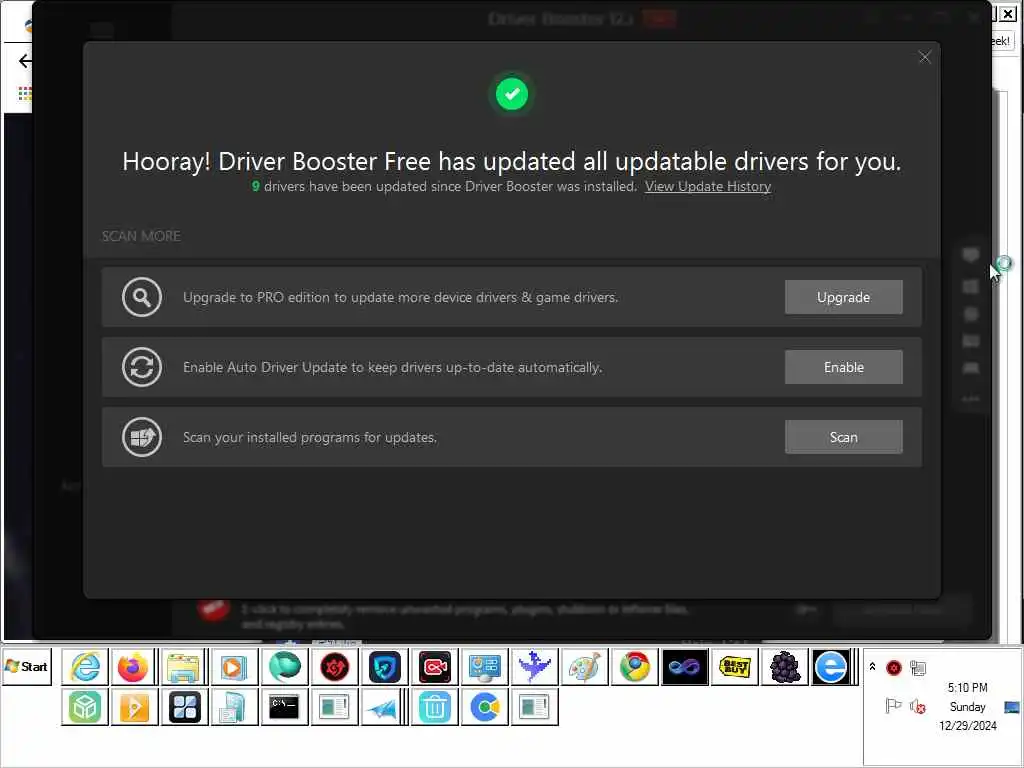Open the Best Buy taskbar icon
This screenshot has height=768, width=1024.
coord(735,667)
